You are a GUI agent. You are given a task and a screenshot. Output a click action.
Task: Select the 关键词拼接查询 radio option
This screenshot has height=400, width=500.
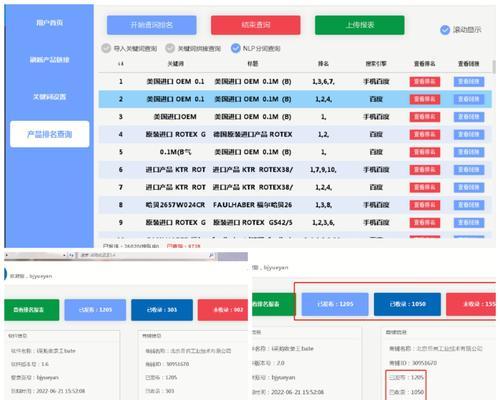(170, 48)
